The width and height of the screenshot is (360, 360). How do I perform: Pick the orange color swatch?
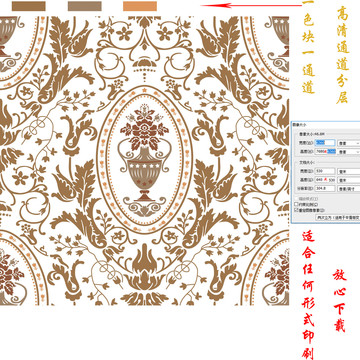[x=140, y=6]
